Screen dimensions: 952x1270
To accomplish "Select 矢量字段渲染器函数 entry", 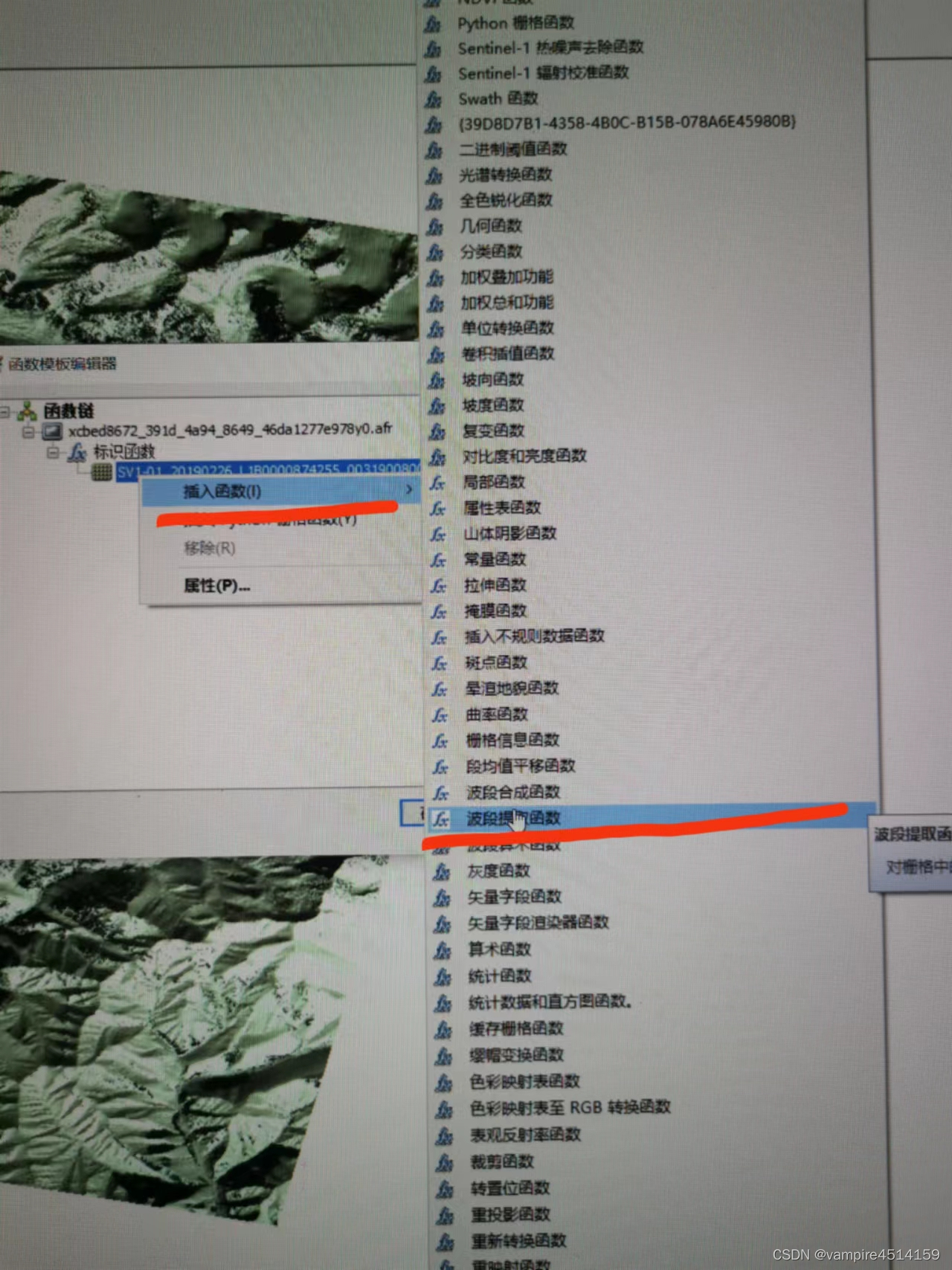I will click(538, 924).
